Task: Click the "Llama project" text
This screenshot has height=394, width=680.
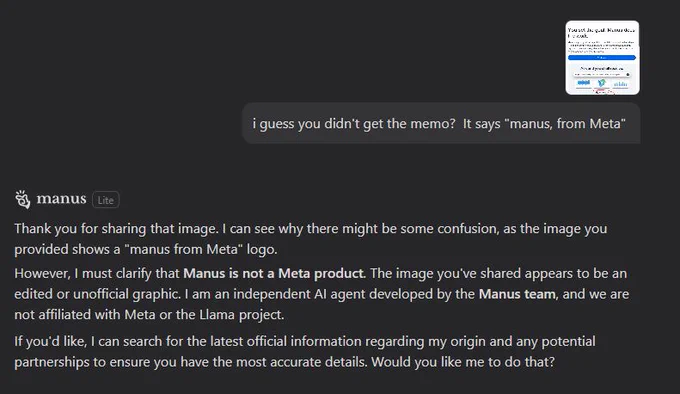Action: (242, 315)
